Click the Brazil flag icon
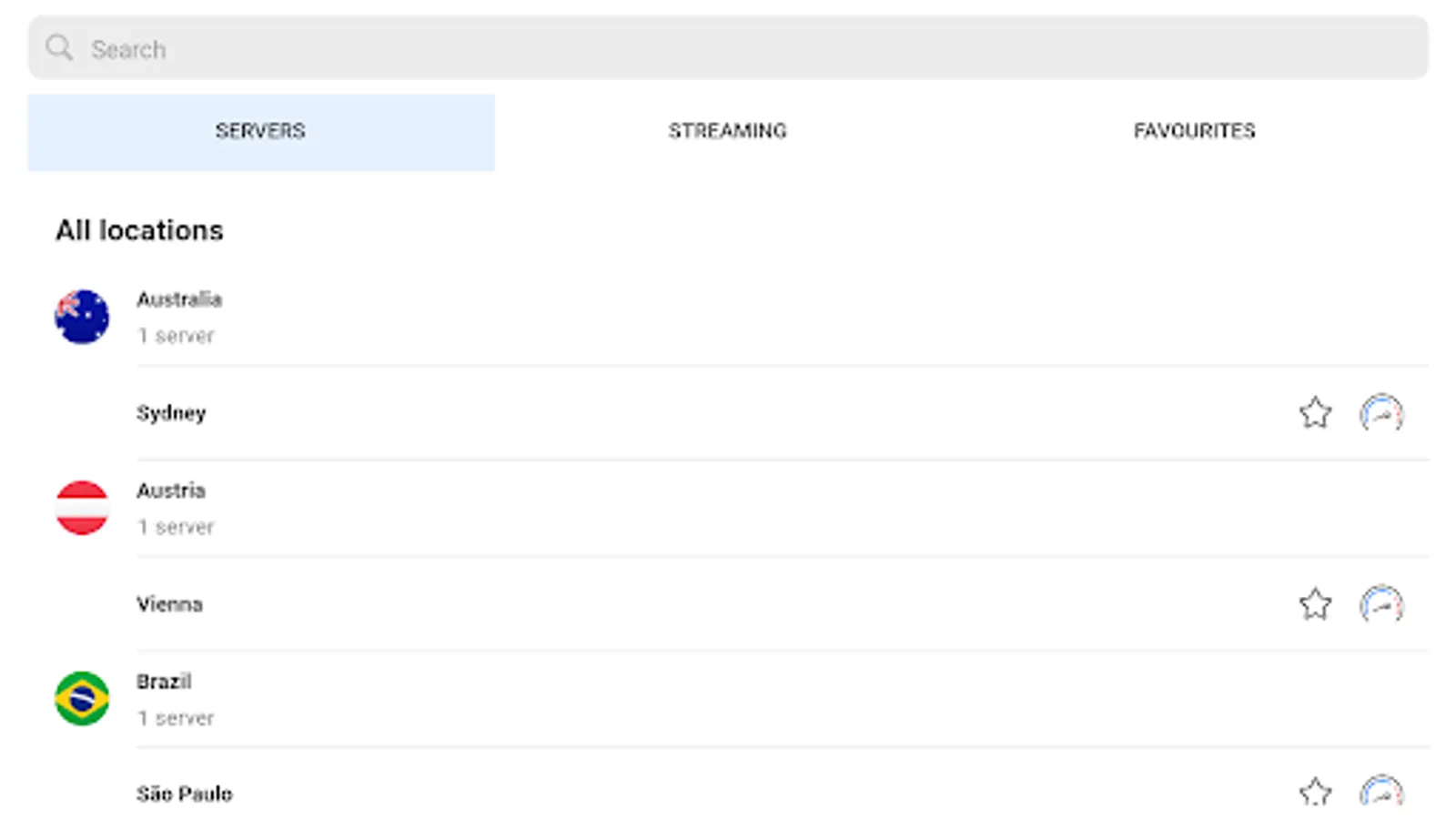 tap(82, 699)
